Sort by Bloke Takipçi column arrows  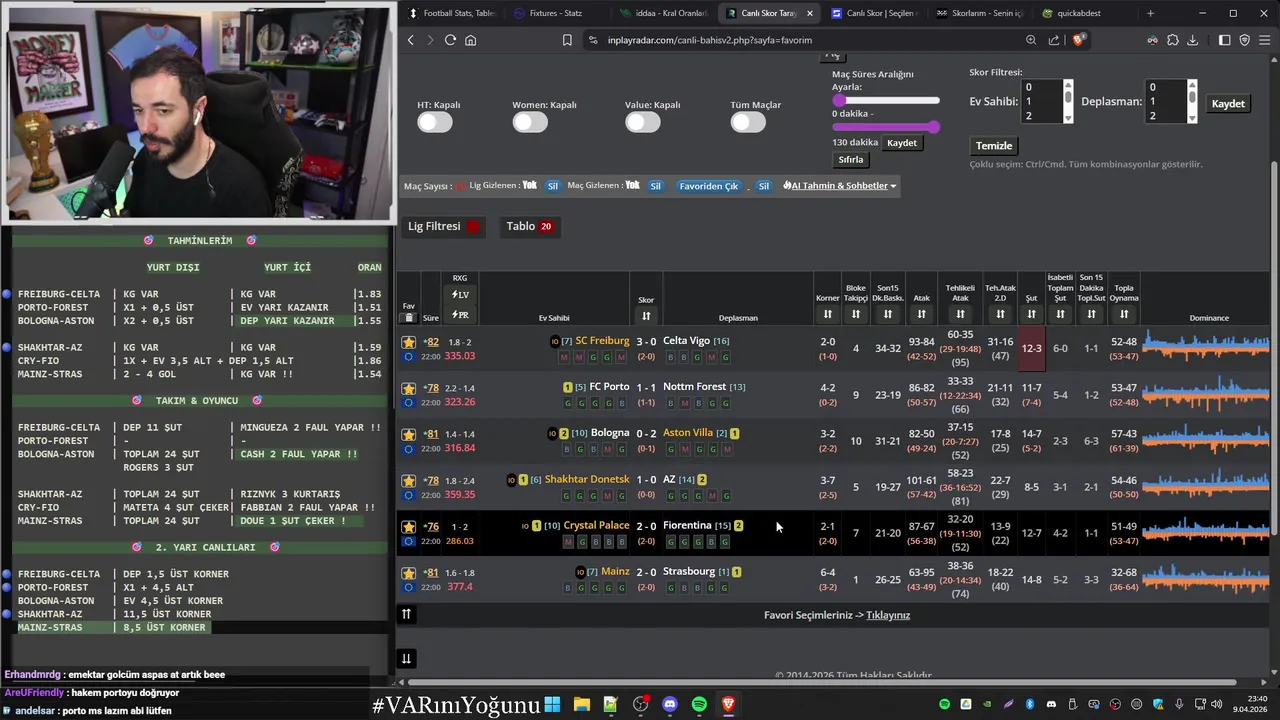coord(855,314)
